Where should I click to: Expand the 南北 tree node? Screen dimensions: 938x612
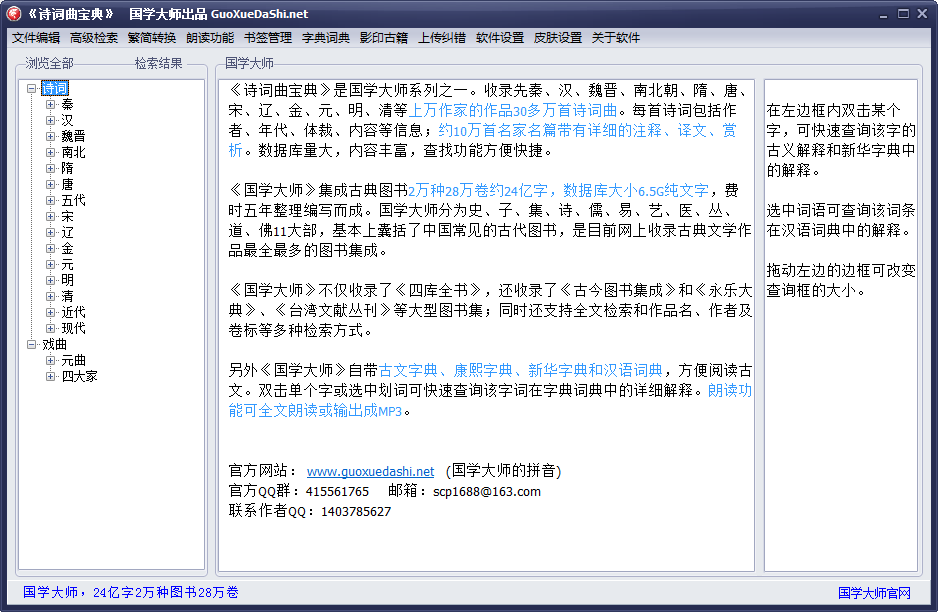click(x=51, y=152)
